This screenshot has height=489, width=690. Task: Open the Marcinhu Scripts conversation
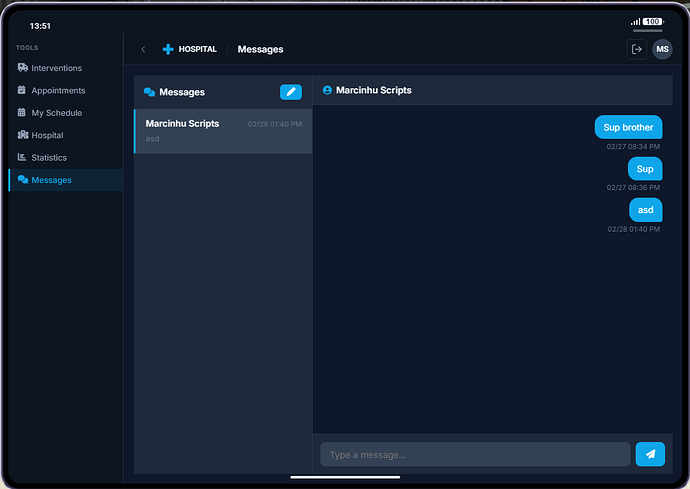click(223, 131)
